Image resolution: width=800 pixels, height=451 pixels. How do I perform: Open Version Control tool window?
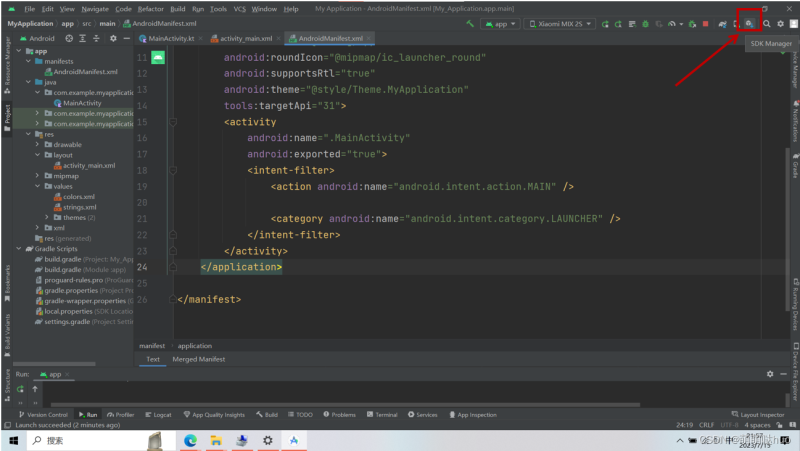[x=43, y=415]
